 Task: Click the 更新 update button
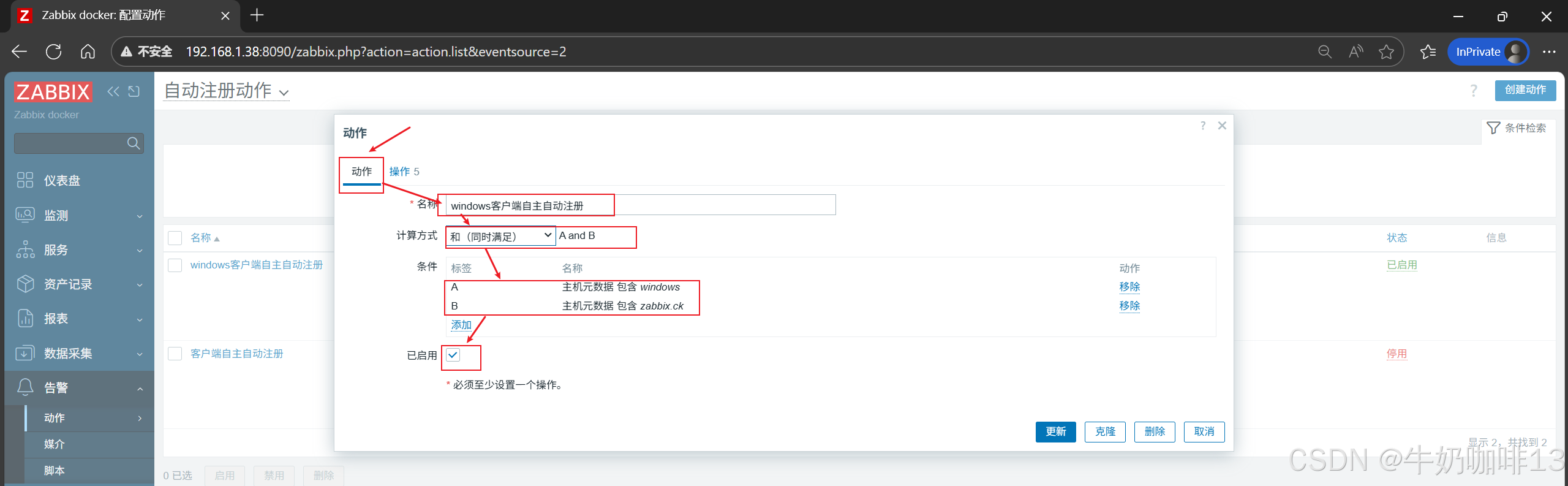click(x=1055, y=431)
